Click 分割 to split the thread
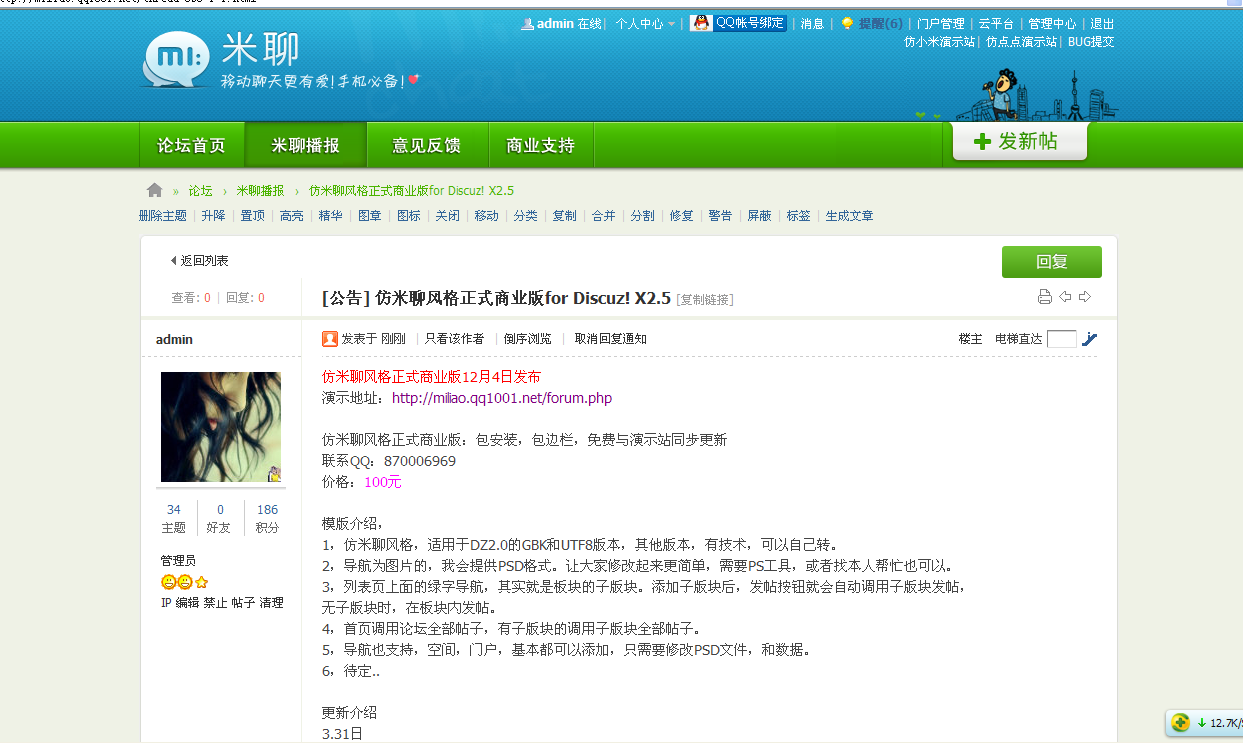The image size is (1243, 743). tap(643, 216)
